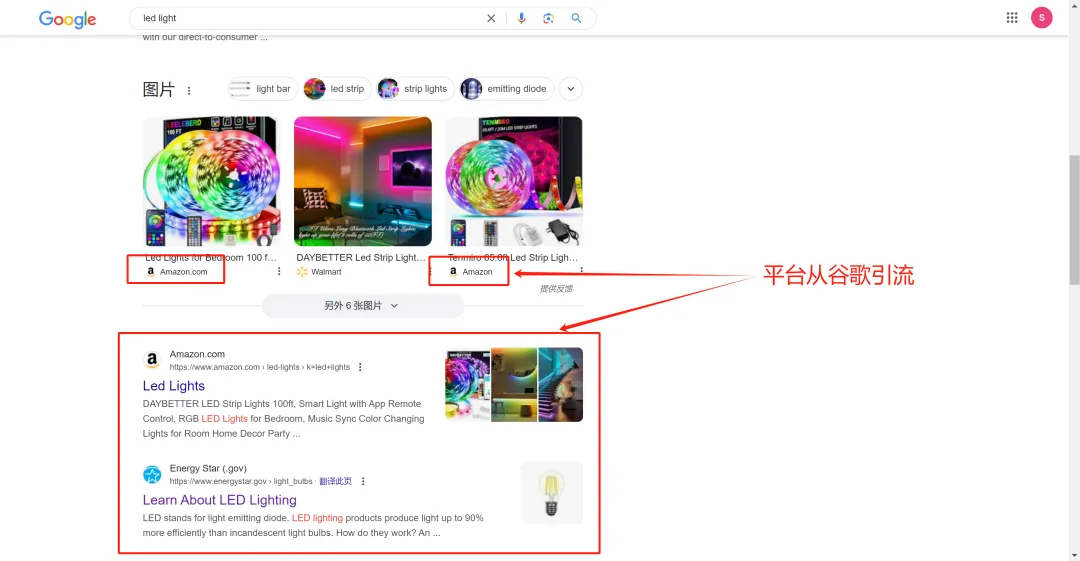Filter images by light bar chip

tap(261, 89)
